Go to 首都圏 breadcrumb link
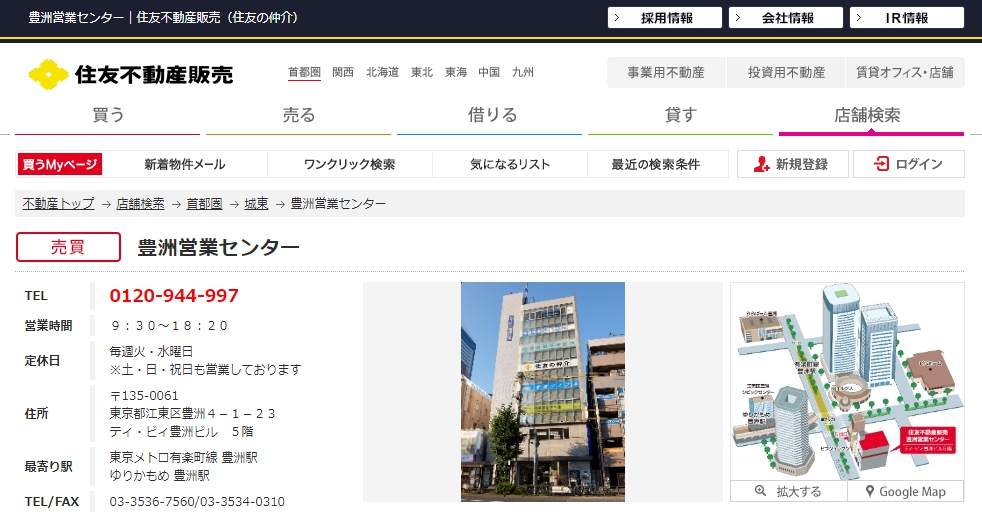The height and width of the screenshot is (522, 982). 204,204
